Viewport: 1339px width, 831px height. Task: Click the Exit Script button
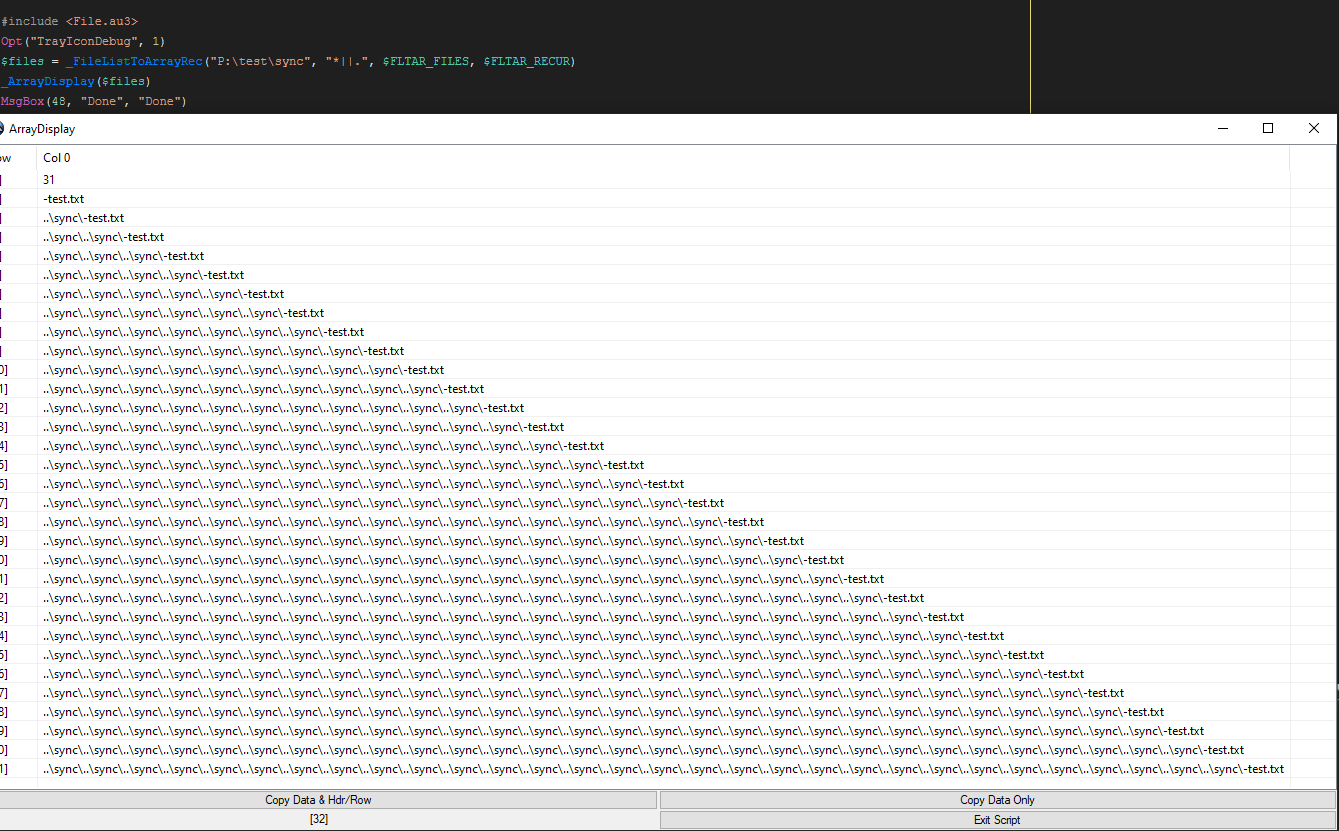(x=997, y=820)
